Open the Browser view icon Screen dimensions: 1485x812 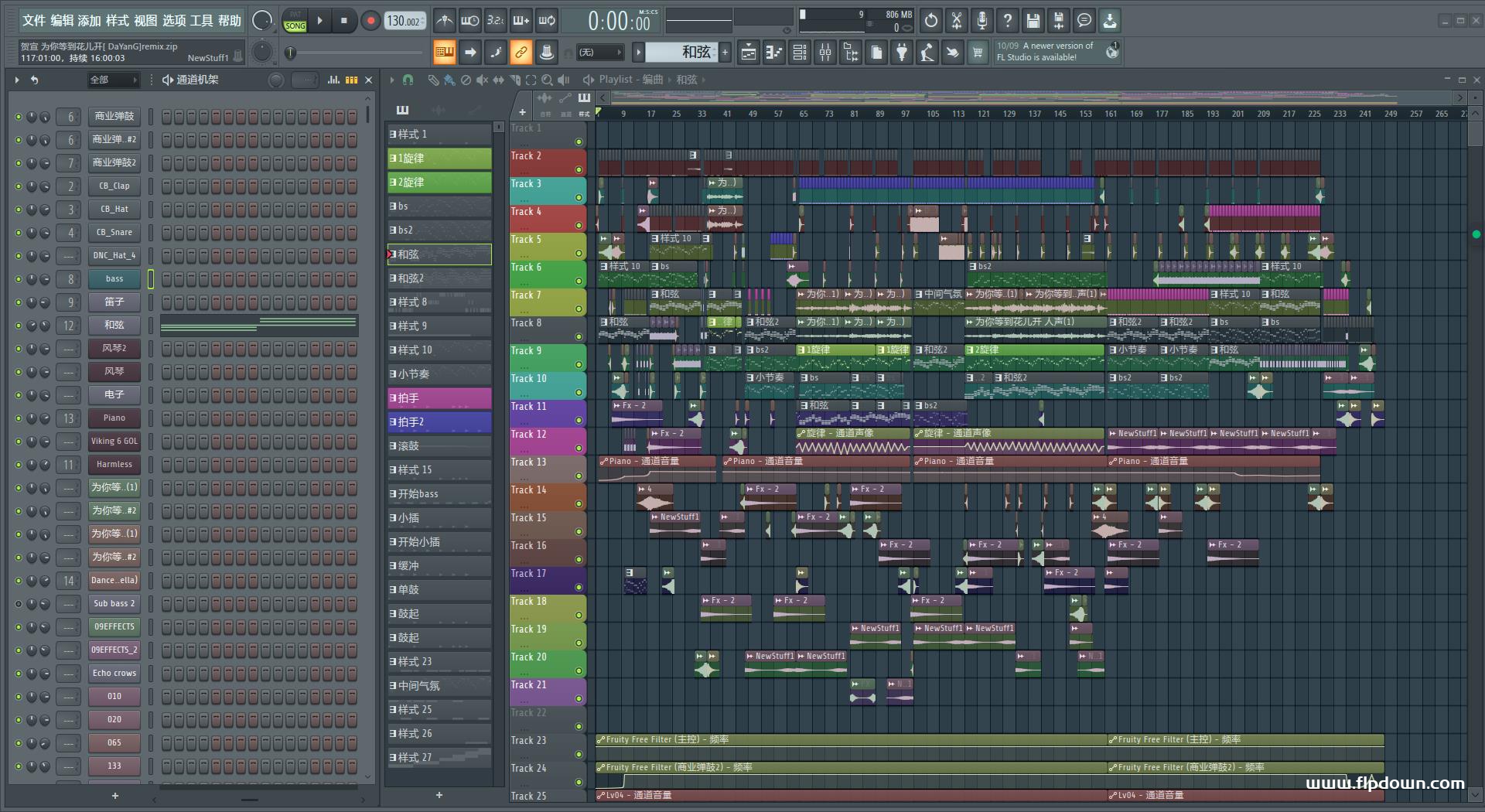(851, 53)
